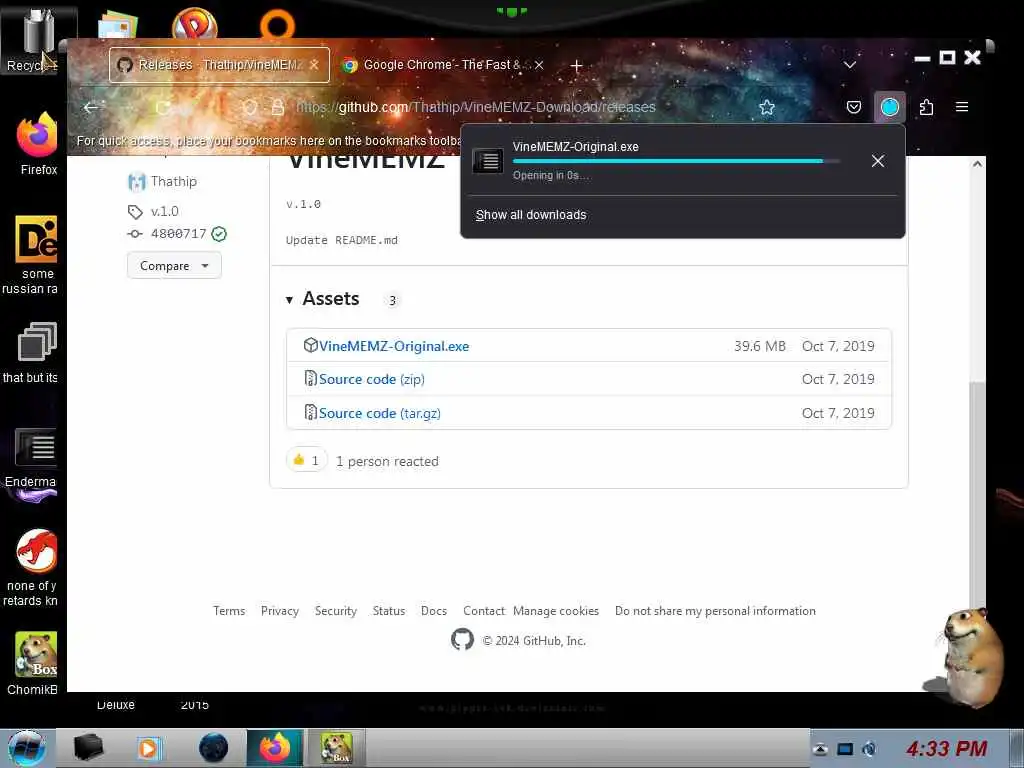Download Source code (zip)
Viewport: 1024px width, 768px height.
[372, 379]
